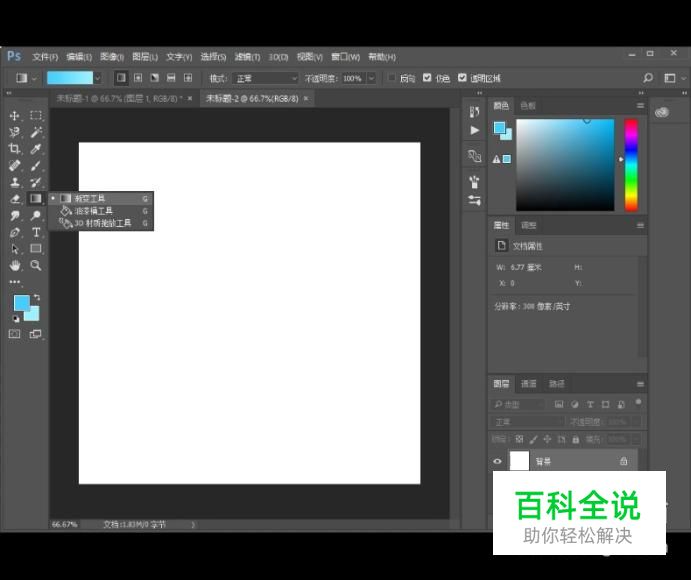Enable the Reverse (反向) checkbox
The height and width of the screenshot is (580, 691).
click(391, 78)
